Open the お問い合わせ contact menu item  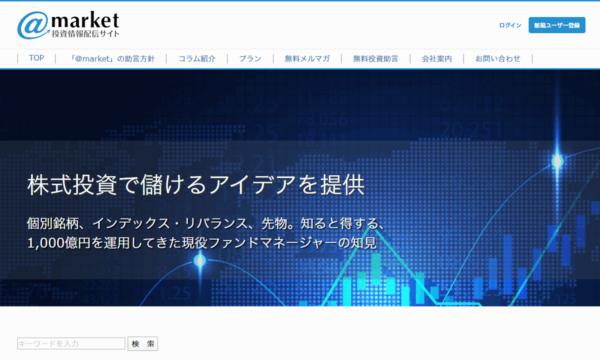click(498, 59)
